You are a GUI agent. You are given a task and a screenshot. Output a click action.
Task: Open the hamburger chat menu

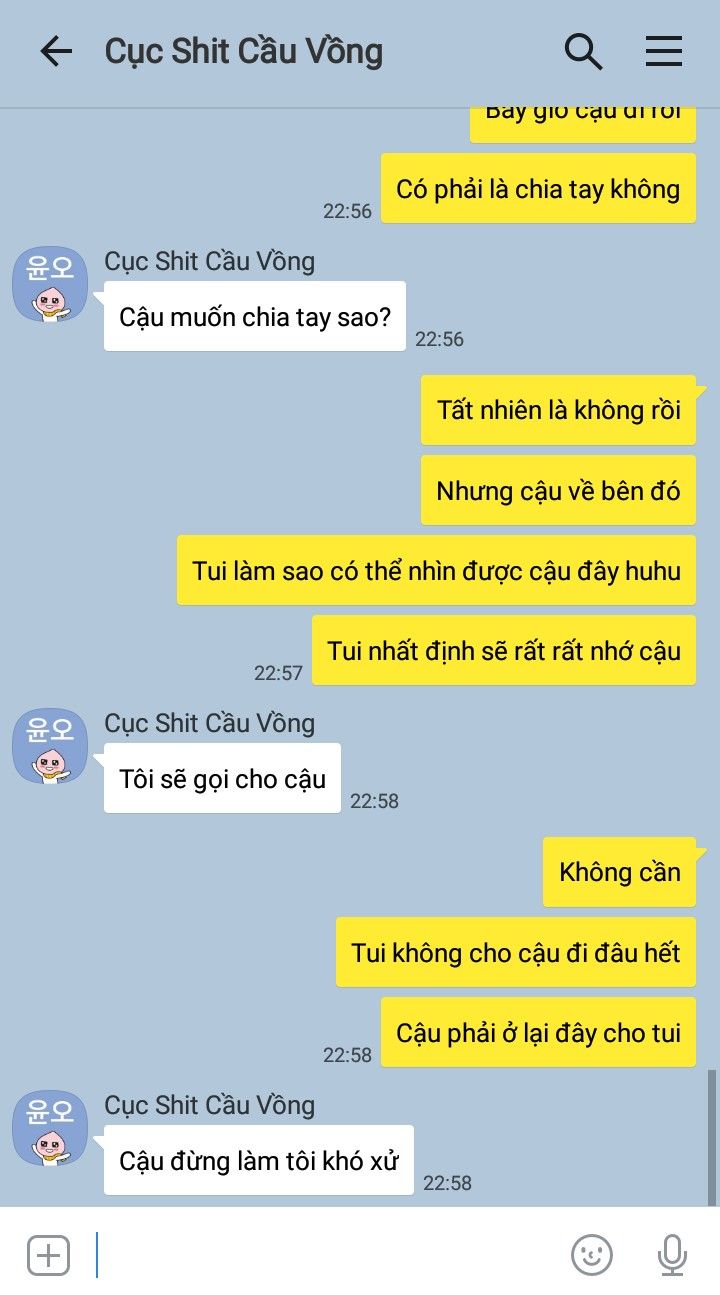pos(664,52)
